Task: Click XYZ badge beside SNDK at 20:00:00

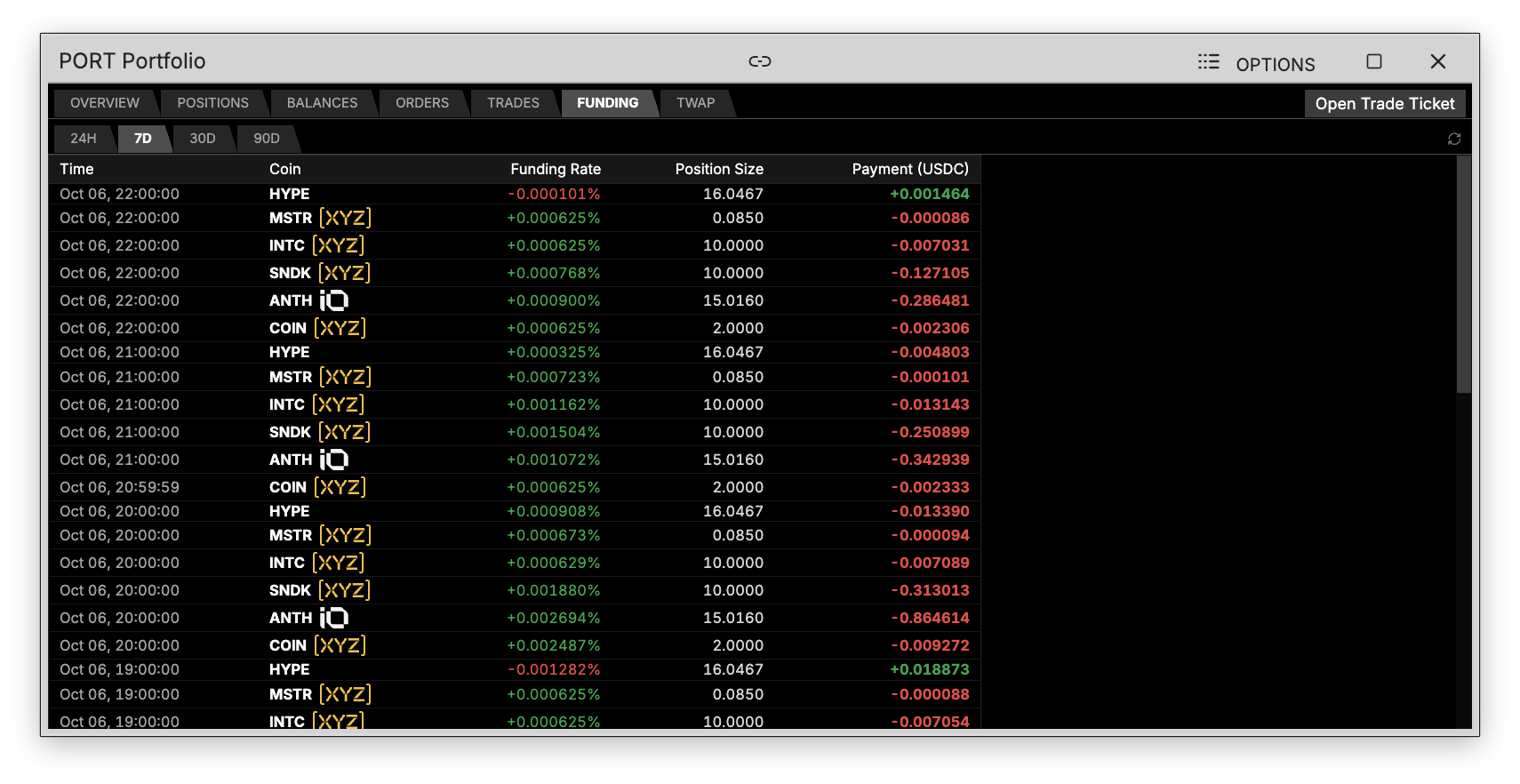Action: [x=344, y=590]
